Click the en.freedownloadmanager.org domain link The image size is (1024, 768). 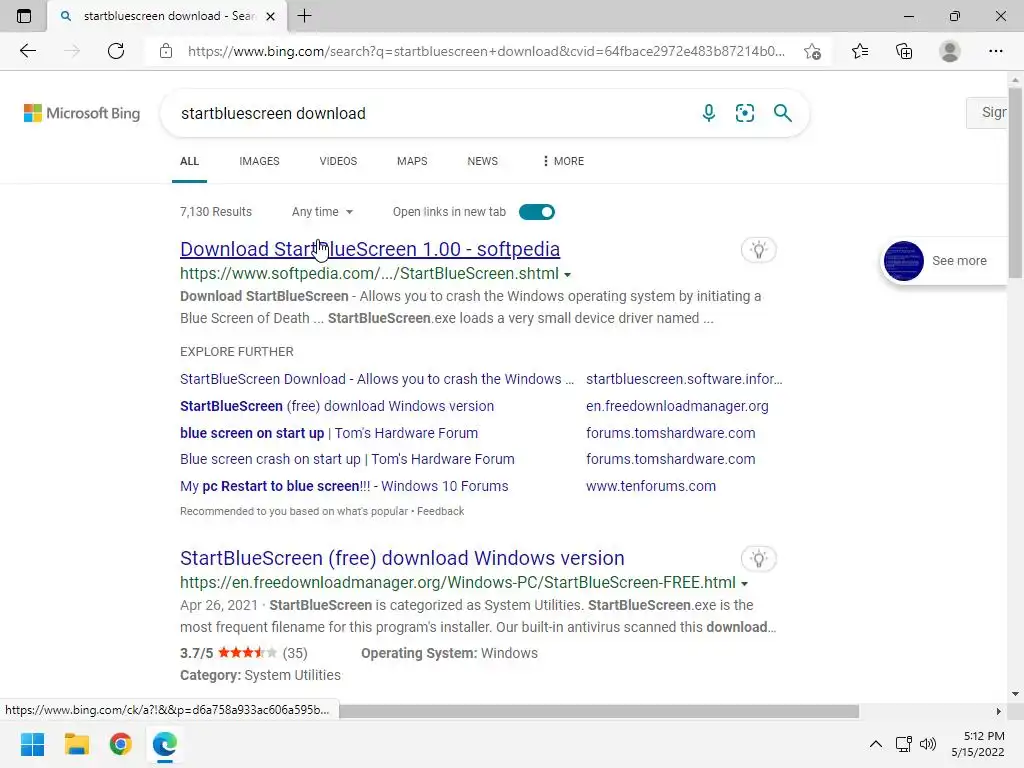[677, 406]
